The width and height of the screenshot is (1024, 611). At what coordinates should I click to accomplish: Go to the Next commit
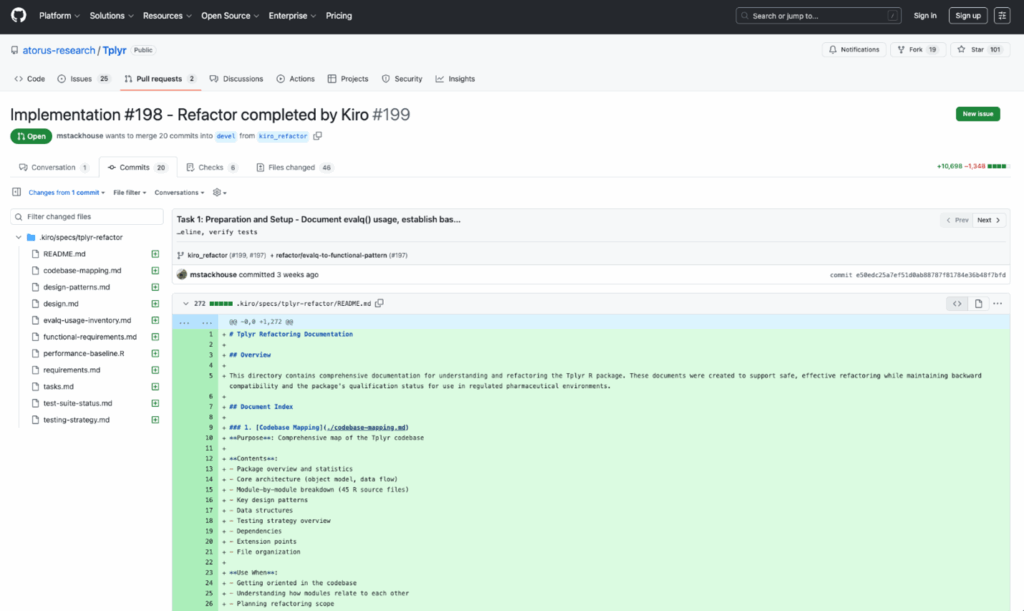point(988,220)
